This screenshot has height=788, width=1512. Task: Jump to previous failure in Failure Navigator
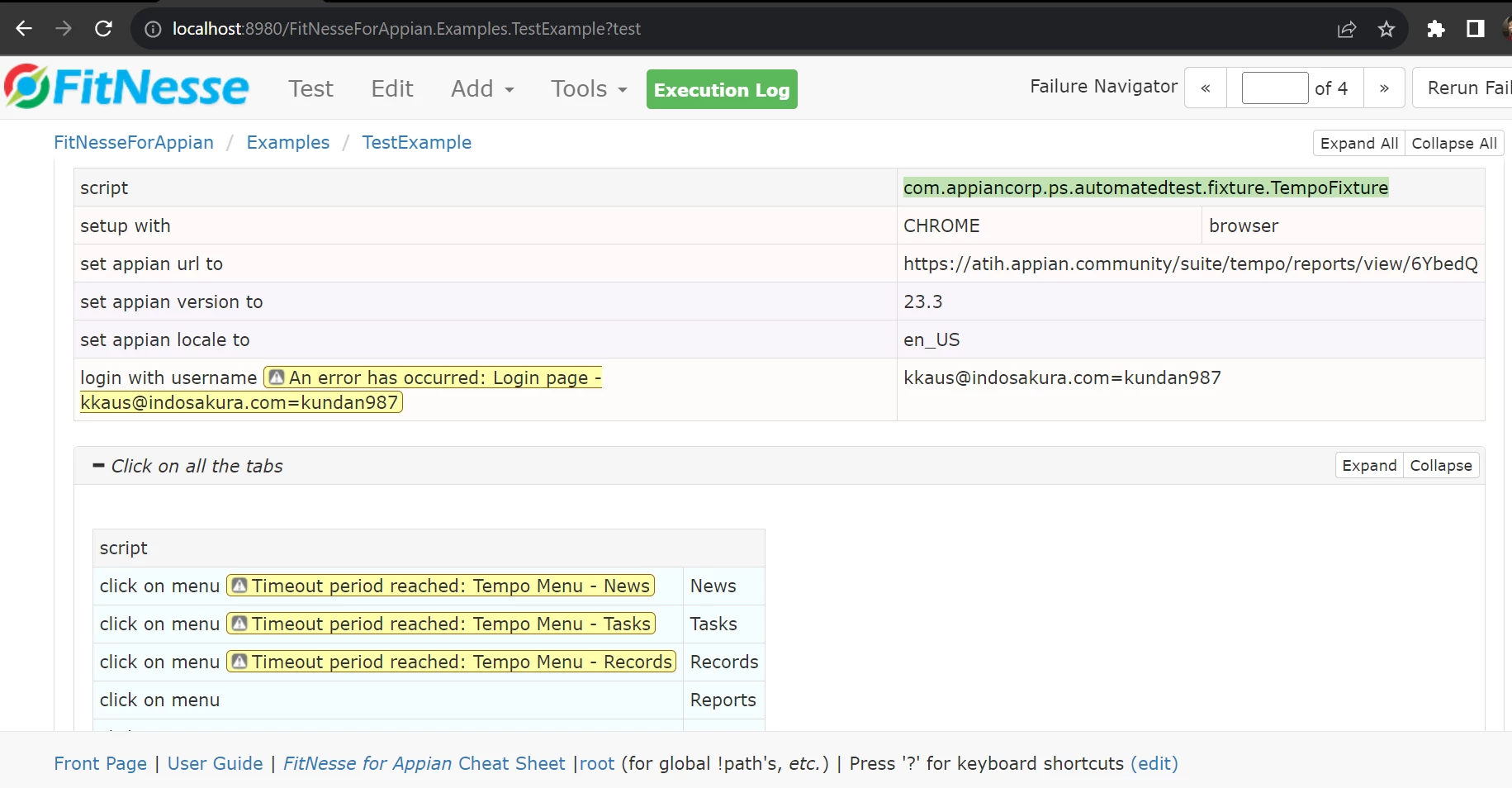(1206, 88)
